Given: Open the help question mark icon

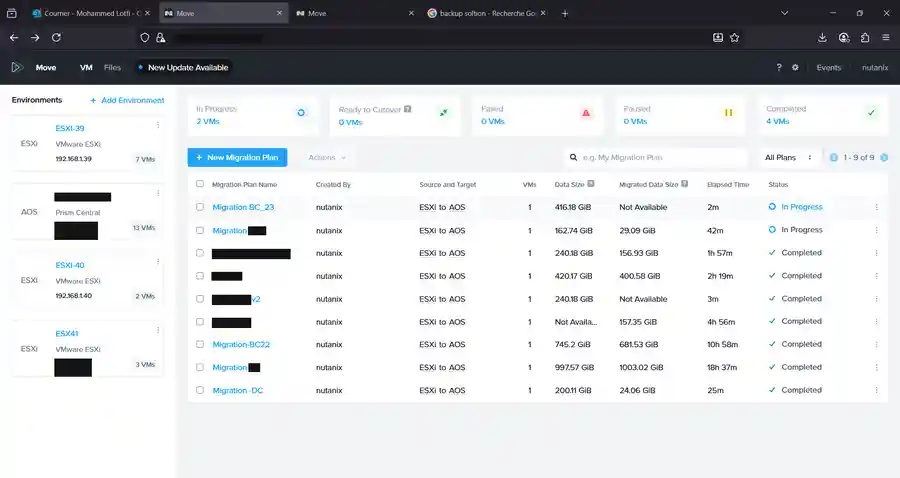Looking at the screenshot, I should pyautogui.click(x=779, y=68).
